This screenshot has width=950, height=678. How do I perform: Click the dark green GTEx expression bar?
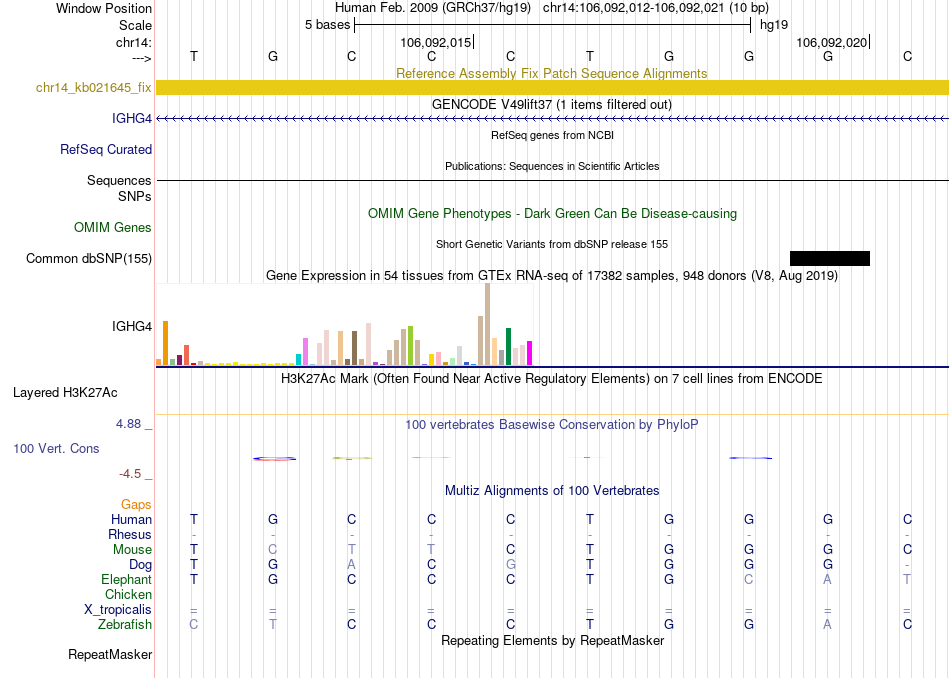508,347
